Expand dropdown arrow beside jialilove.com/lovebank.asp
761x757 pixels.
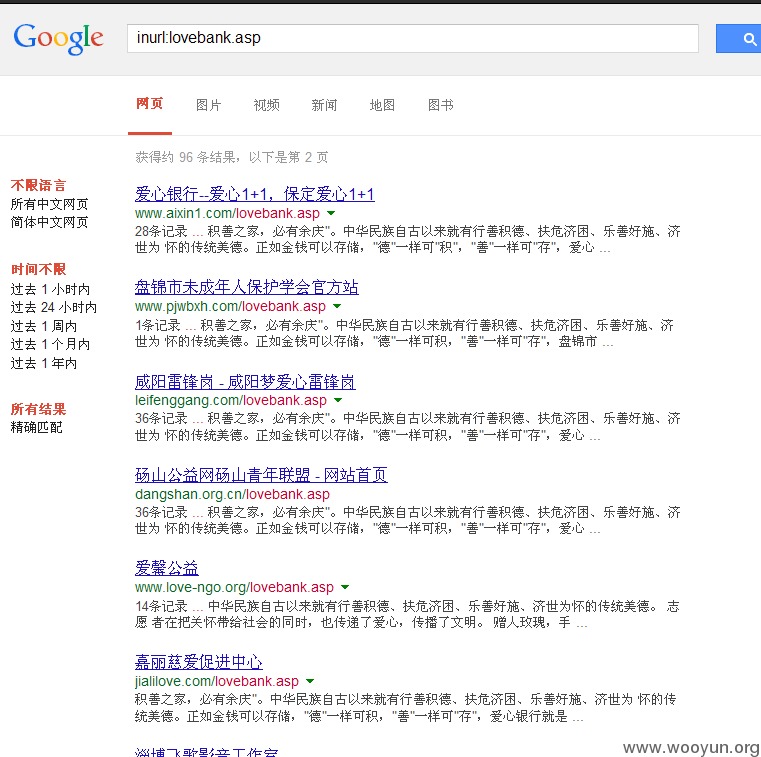[x=310, y=681]
